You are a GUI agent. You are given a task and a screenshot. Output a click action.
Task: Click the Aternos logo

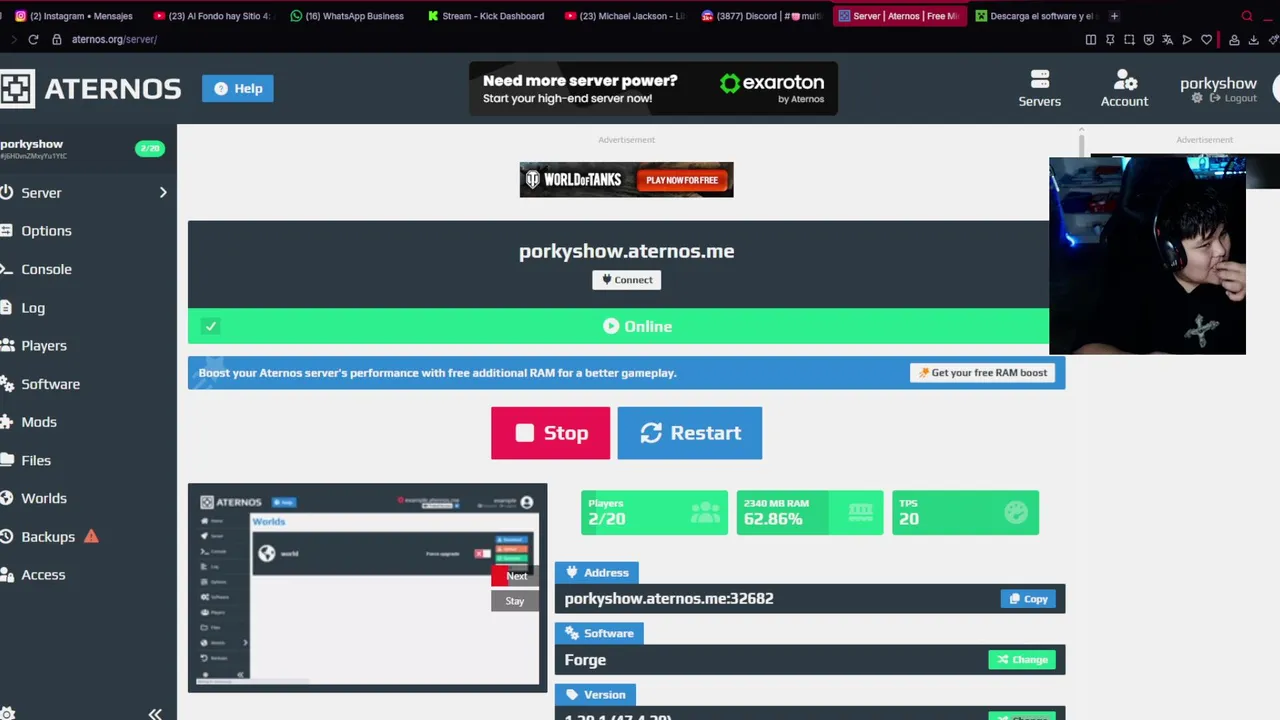[91, 88]
